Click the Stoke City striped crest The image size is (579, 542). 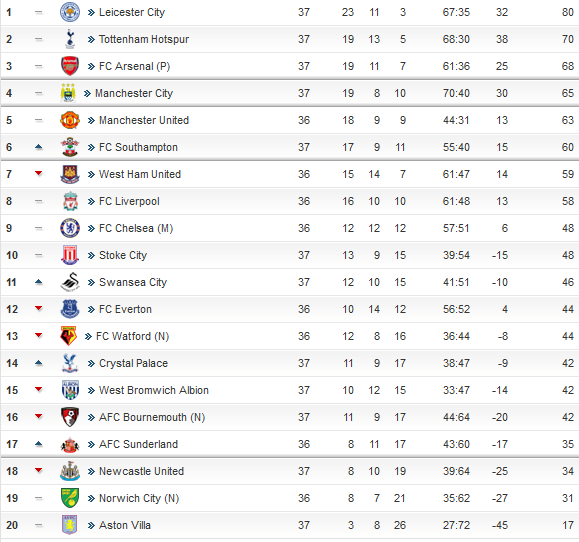click(70, 255)
